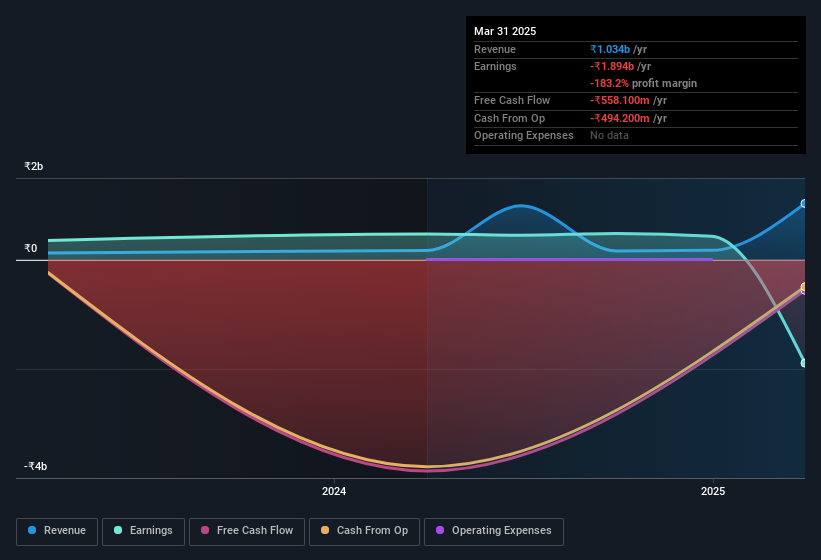Viewport: 821px width, 560px height.
Task: Click the -183.2% profit margin text
Action: (x=644, y=83)
